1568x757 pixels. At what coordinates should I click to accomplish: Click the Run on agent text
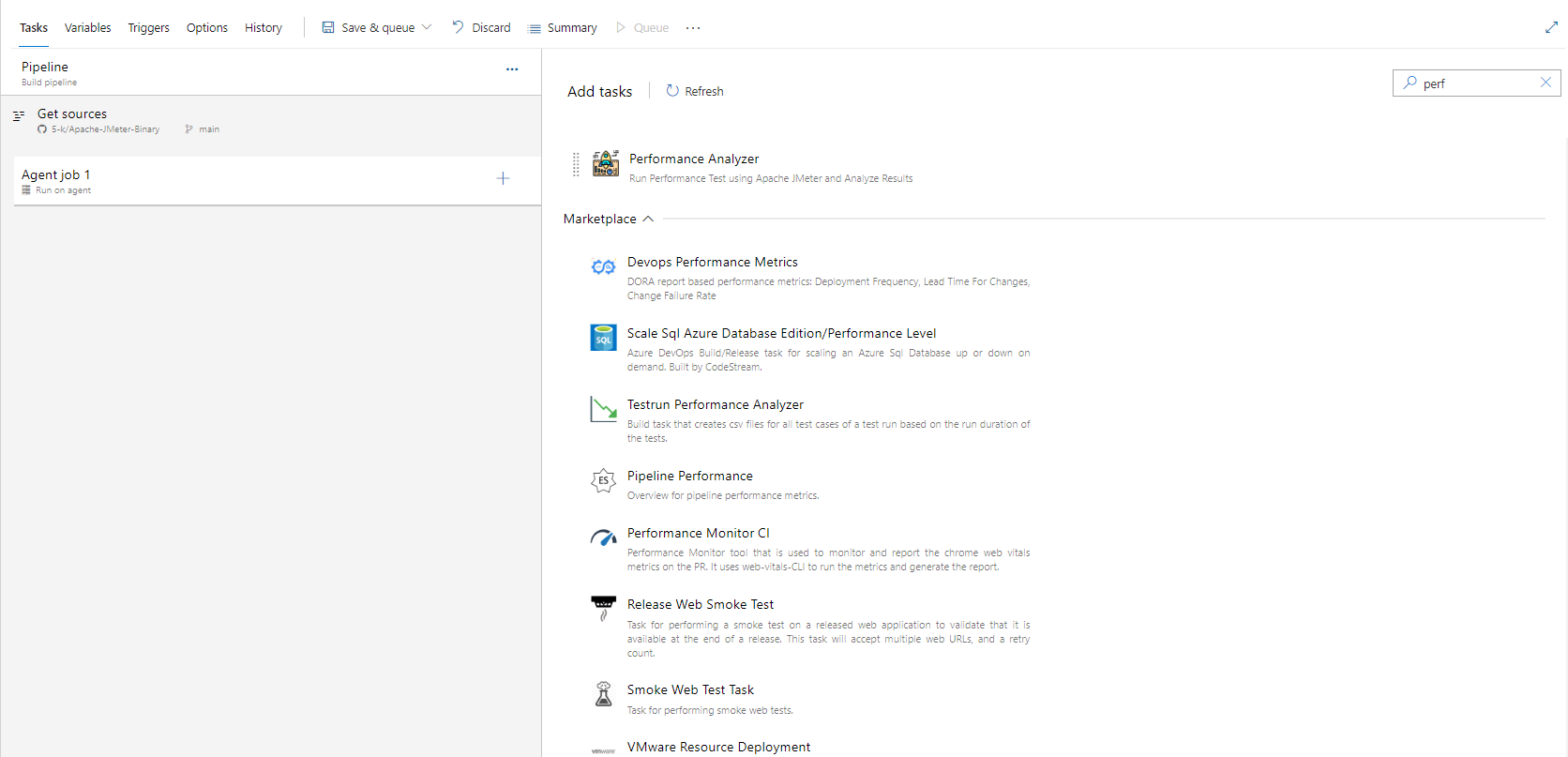pos(64,190)
